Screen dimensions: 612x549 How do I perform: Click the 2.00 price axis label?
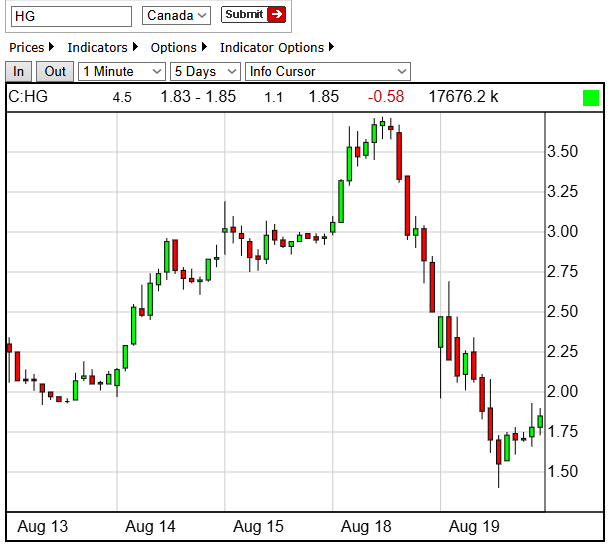pyautogui.click(x=562, y=391)
